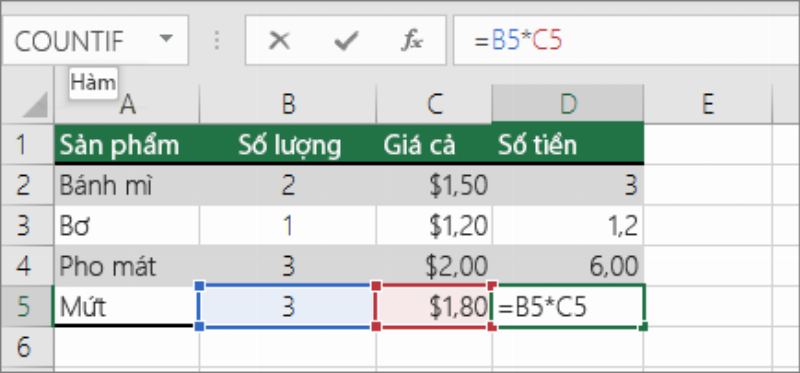This screenshot has width=800, height=373.
Task: Click amount cell D2 in Bánh mì row
Action: [x=568, y=185]
